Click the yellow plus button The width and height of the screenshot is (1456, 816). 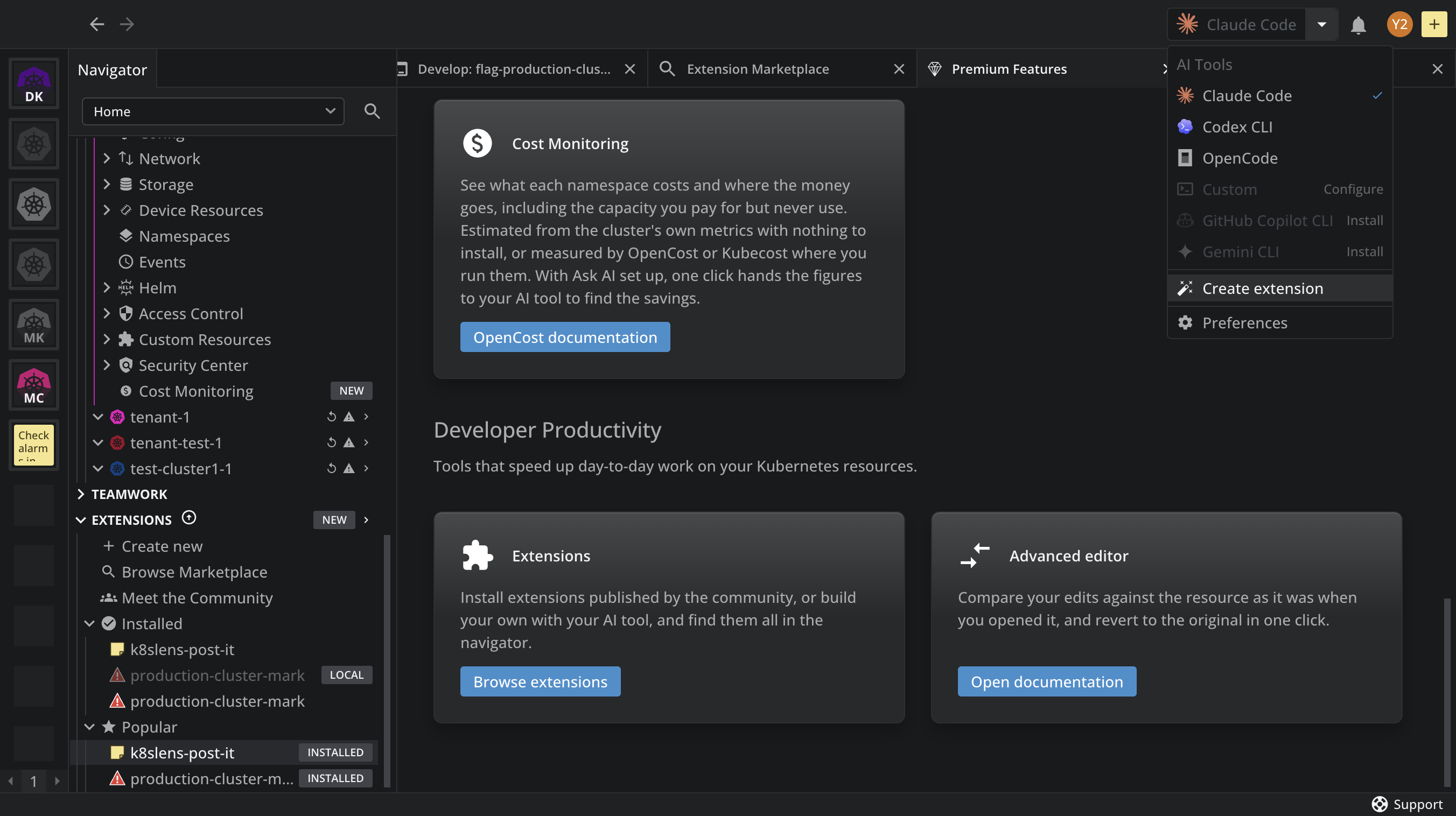pyautogui.click(x=1434, y=24)
